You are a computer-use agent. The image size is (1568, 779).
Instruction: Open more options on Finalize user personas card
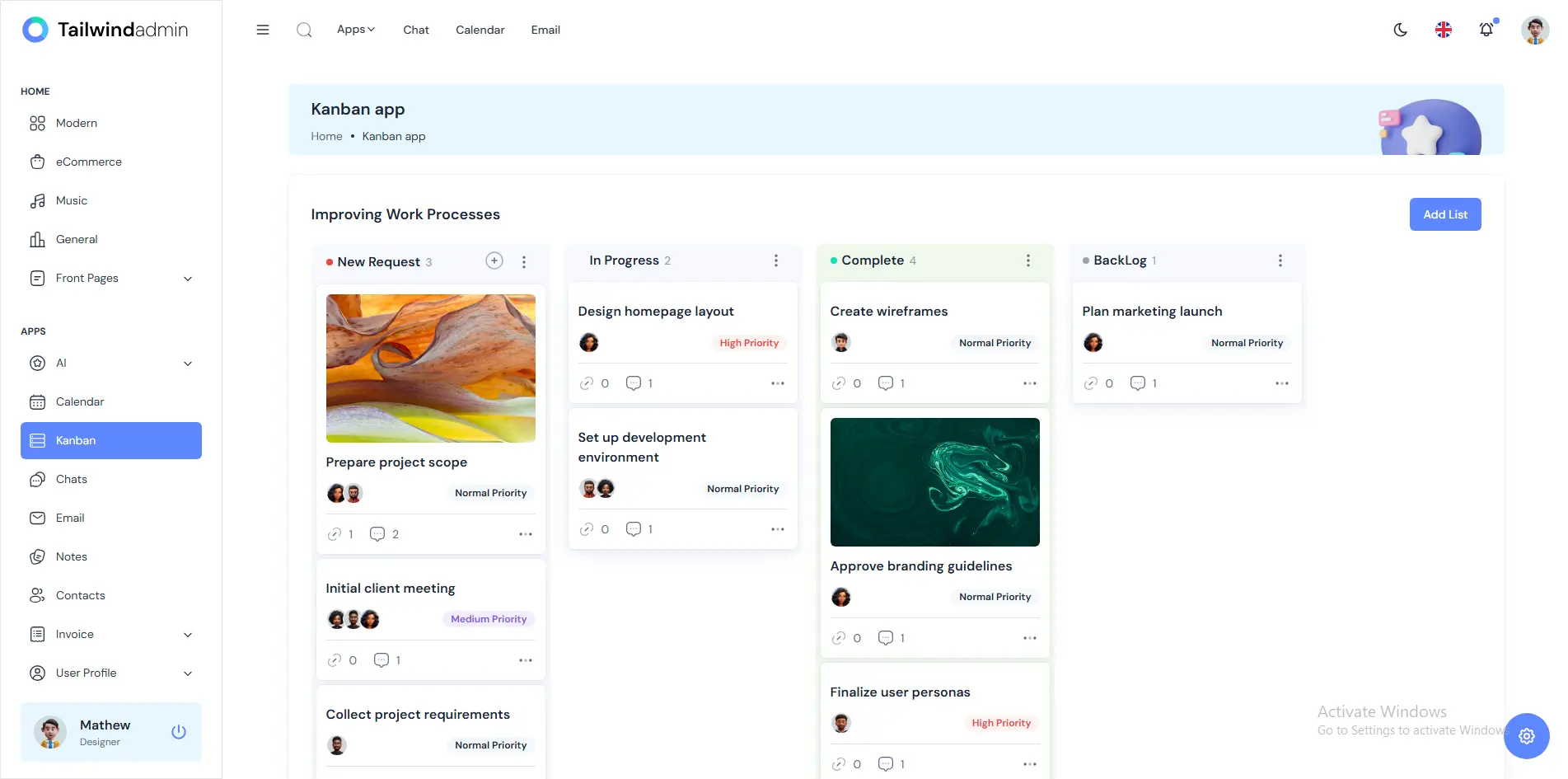pos(1030,764)
